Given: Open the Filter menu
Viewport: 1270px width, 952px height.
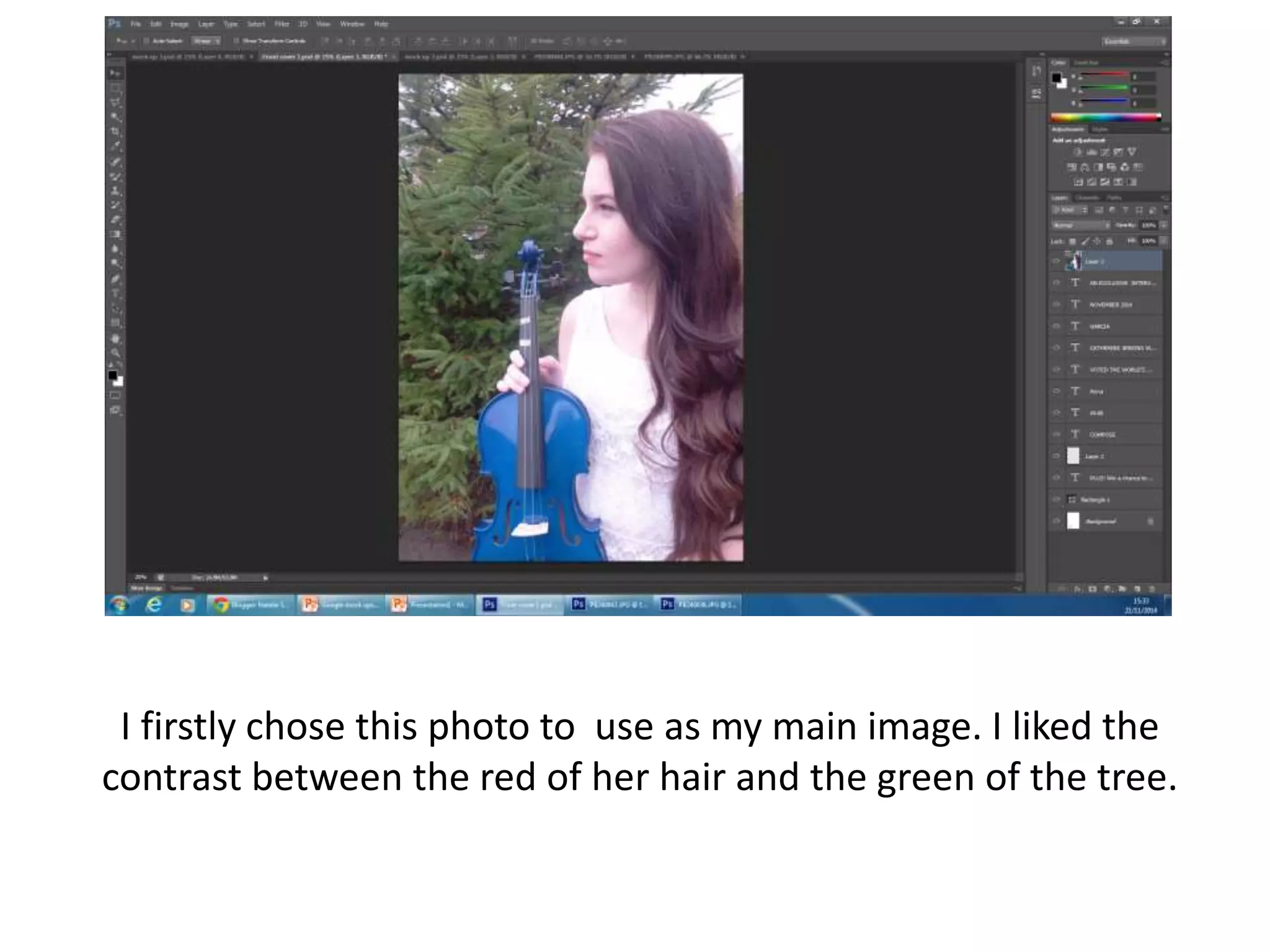Looking at the screenshot, I should click(282, 24).
